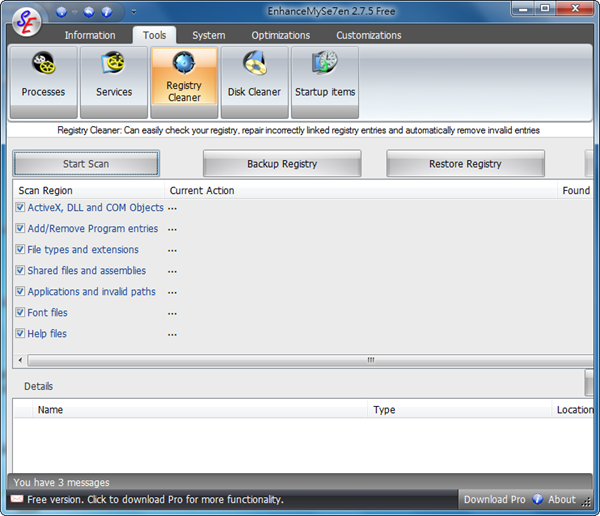Open the Disk Cleaner tool
The height and width of the screenshot is (516, 600).
tap(254, 82)
